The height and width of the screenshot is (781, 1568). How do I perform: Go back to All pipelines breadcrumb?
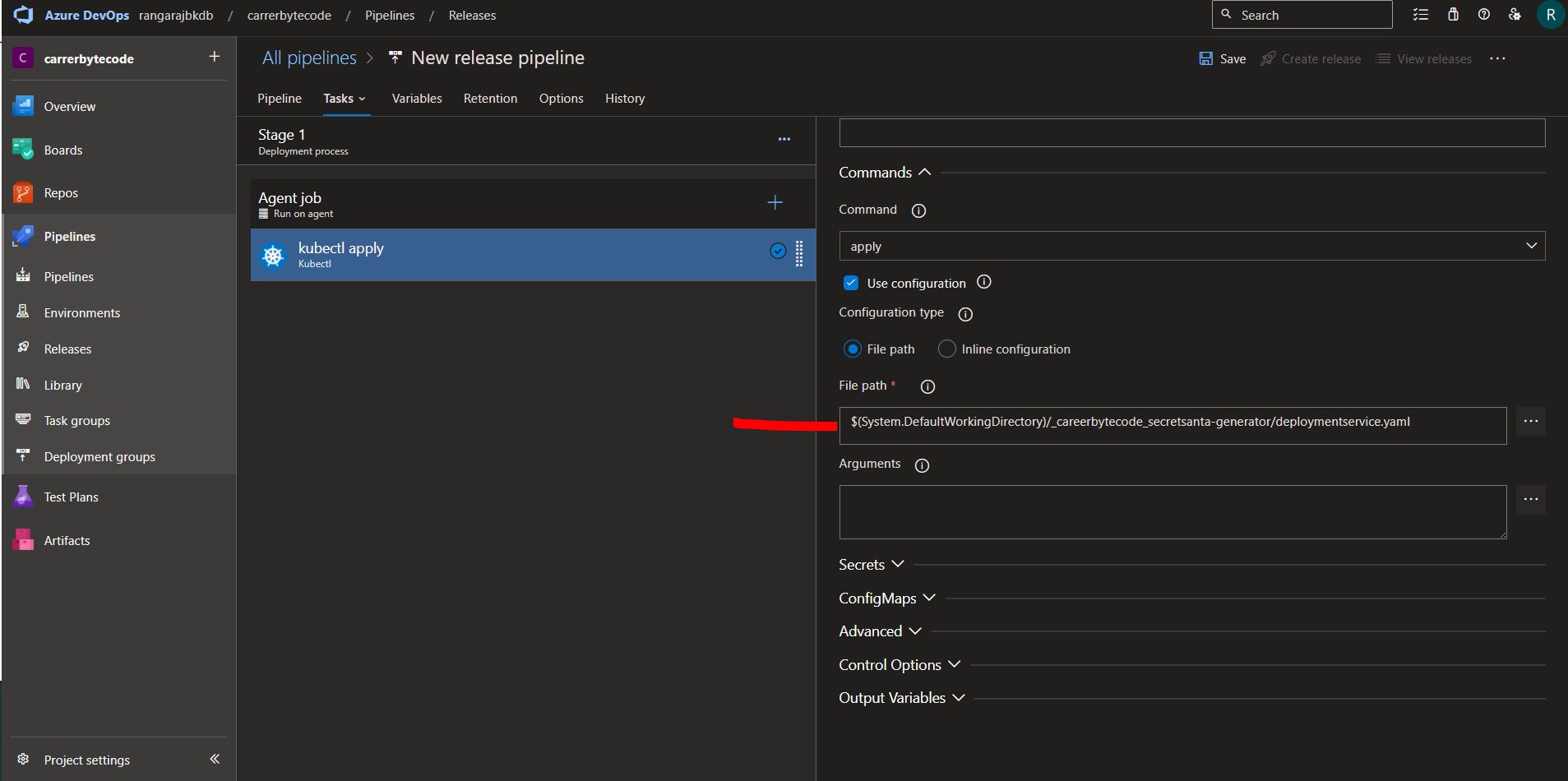308,57
